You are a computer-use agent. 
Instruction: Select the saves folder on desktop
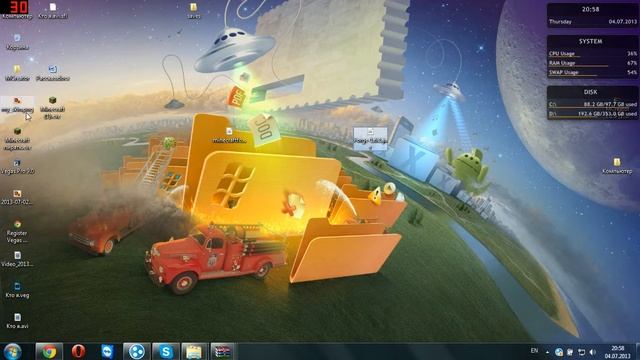[193, 11]
